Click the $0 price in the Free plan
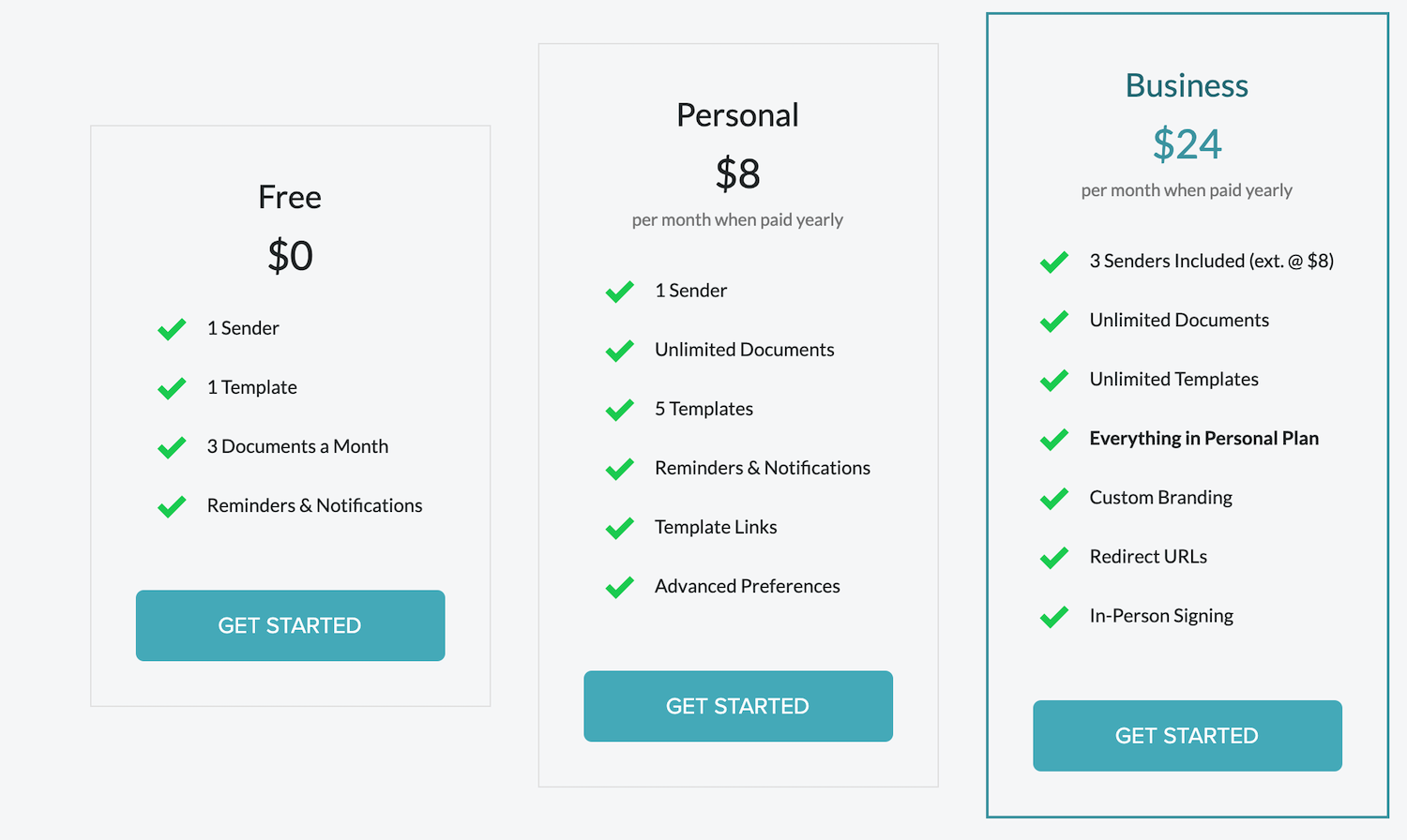This screenshot has height=840, width=1407. [290, 255]
